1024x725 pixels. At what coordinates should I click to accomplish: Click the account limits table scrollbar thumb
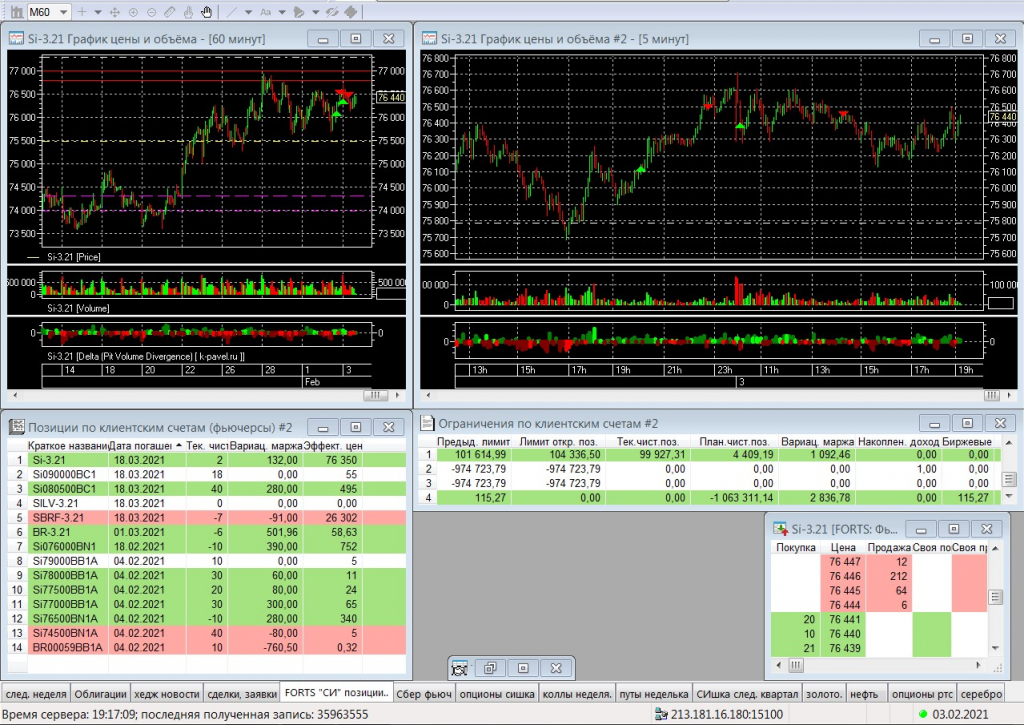pos(1008,479)
